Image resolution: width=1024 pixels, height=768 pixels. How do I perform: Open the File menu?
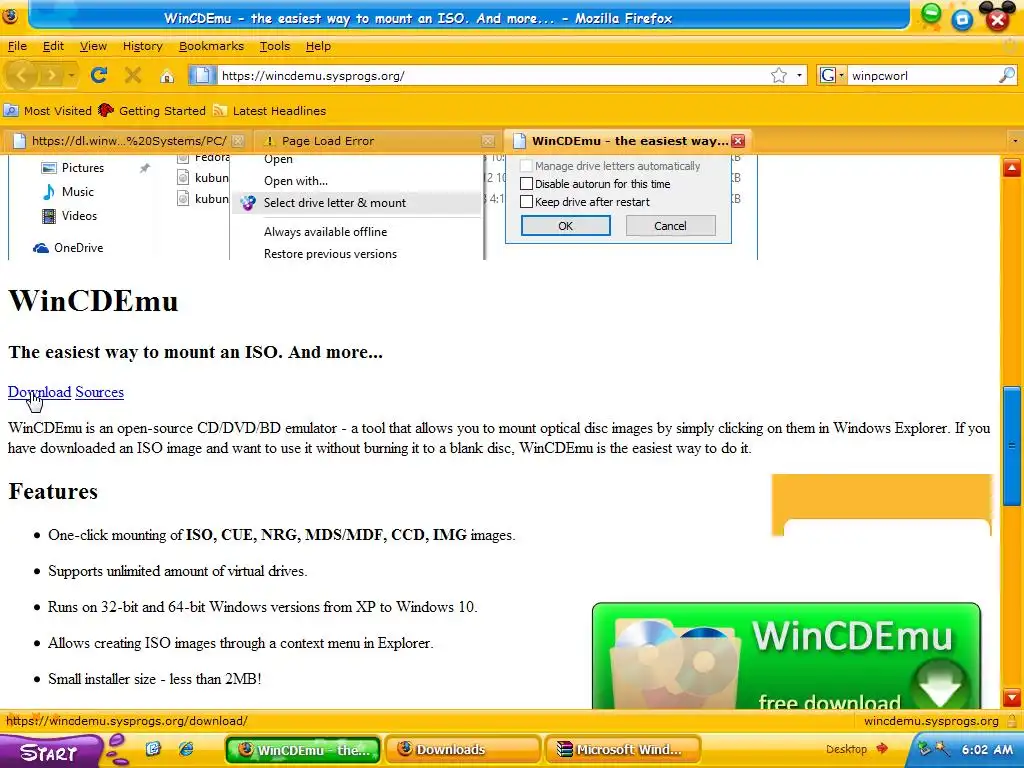tap(17, 46)
